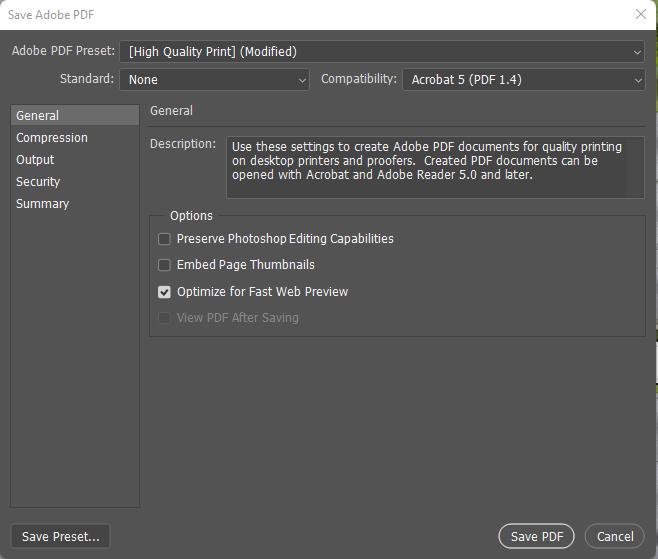Select the General category in the sidebar

click(75, 115)
